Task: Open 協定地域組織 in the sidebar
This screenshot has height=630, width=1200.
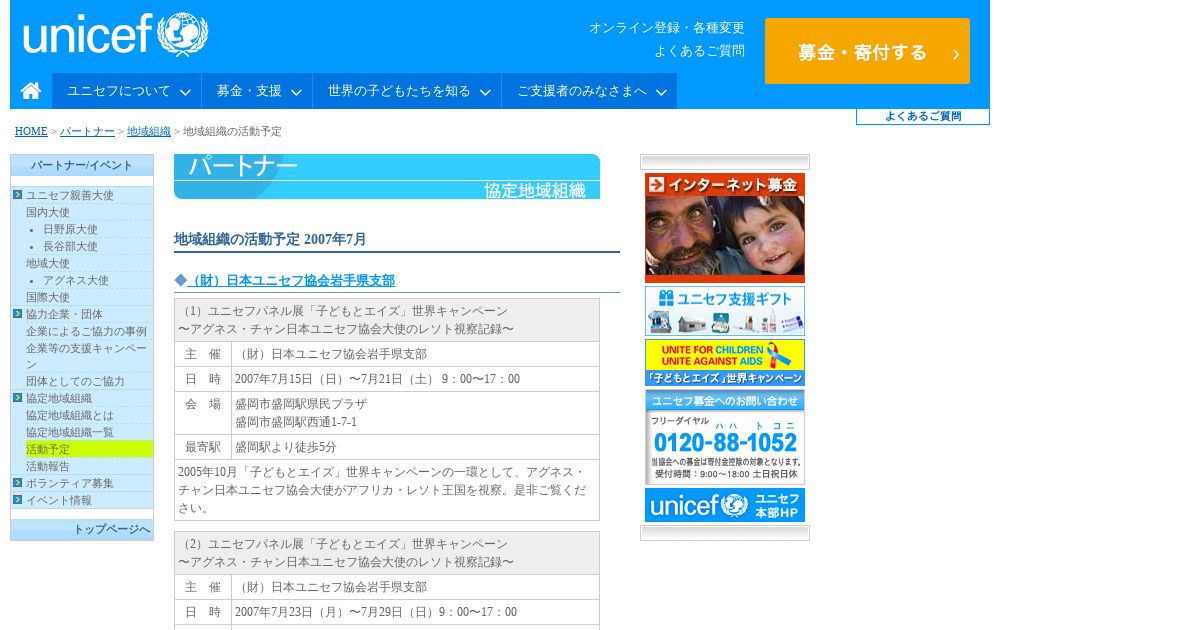Action: point(59,398)
